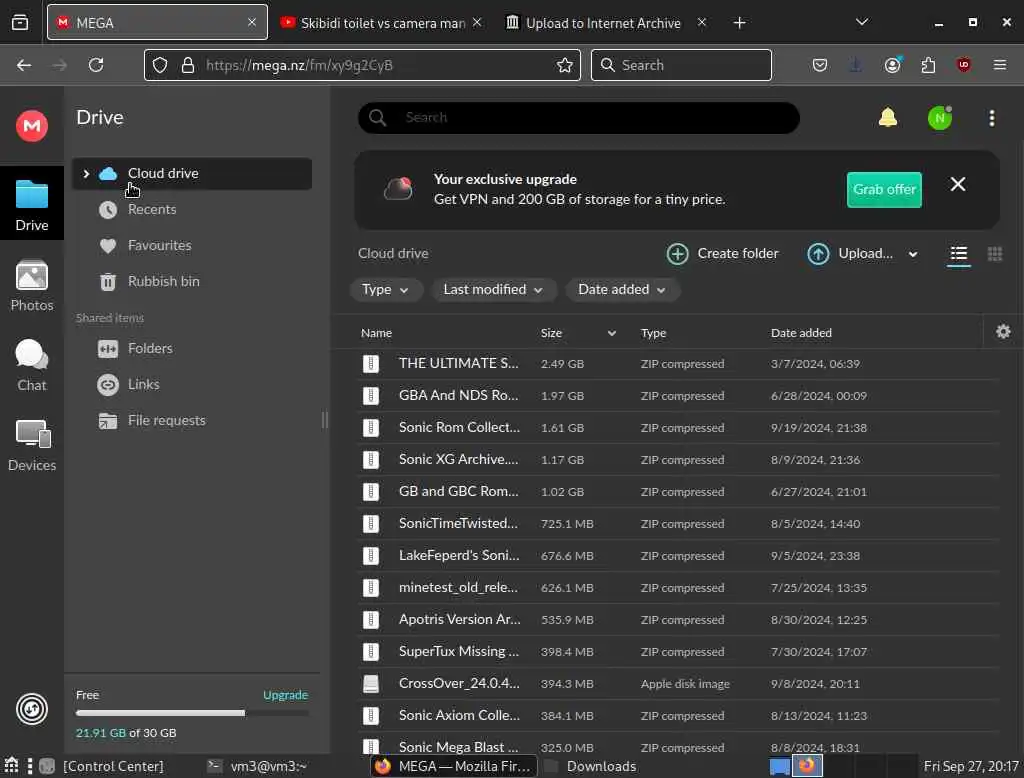Select CrossOver_24.0.4... disk image file

[x=677, y=684]
